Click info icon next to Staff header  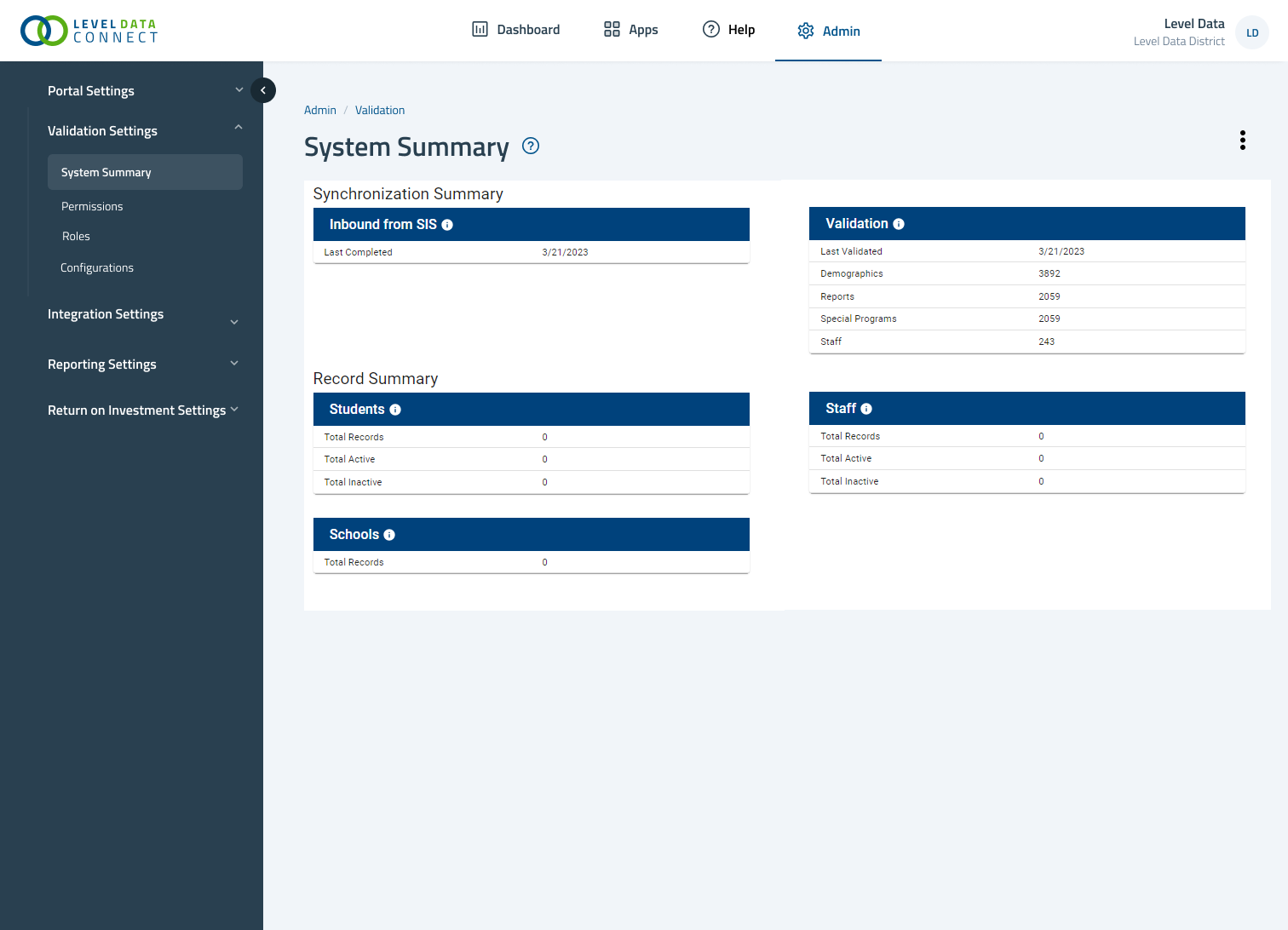click(x=866, y=409)
